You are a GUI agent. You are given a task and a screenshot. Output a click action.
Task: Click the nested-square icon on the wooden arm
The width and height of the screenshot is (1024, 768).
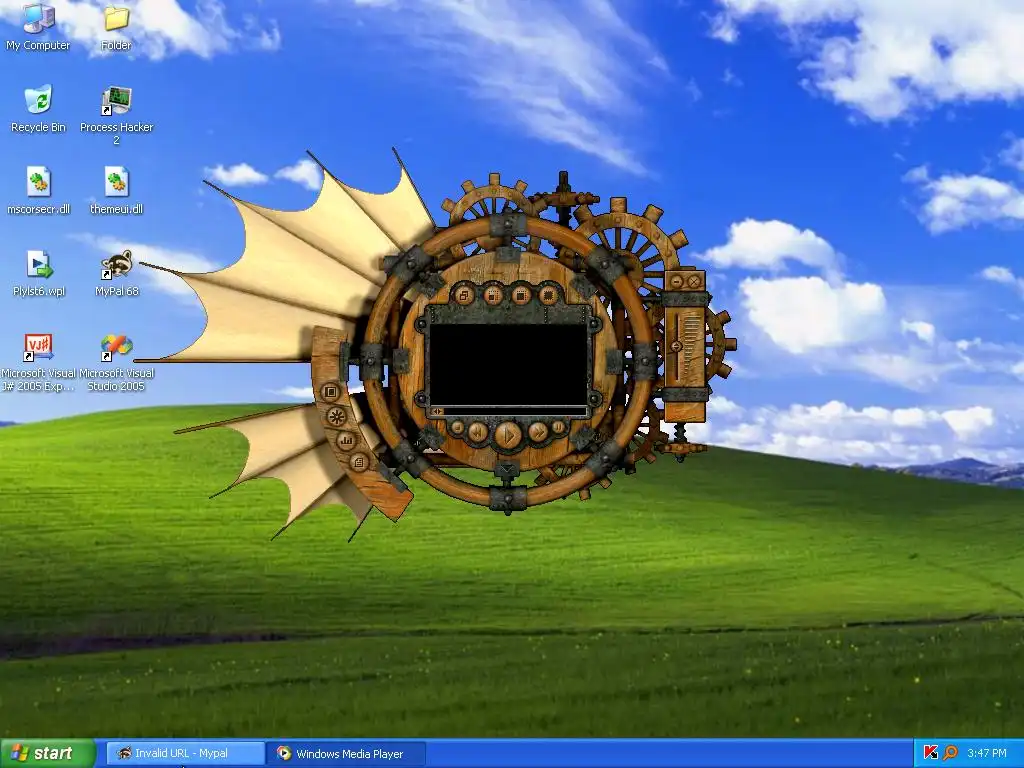[x=330, y=392]
